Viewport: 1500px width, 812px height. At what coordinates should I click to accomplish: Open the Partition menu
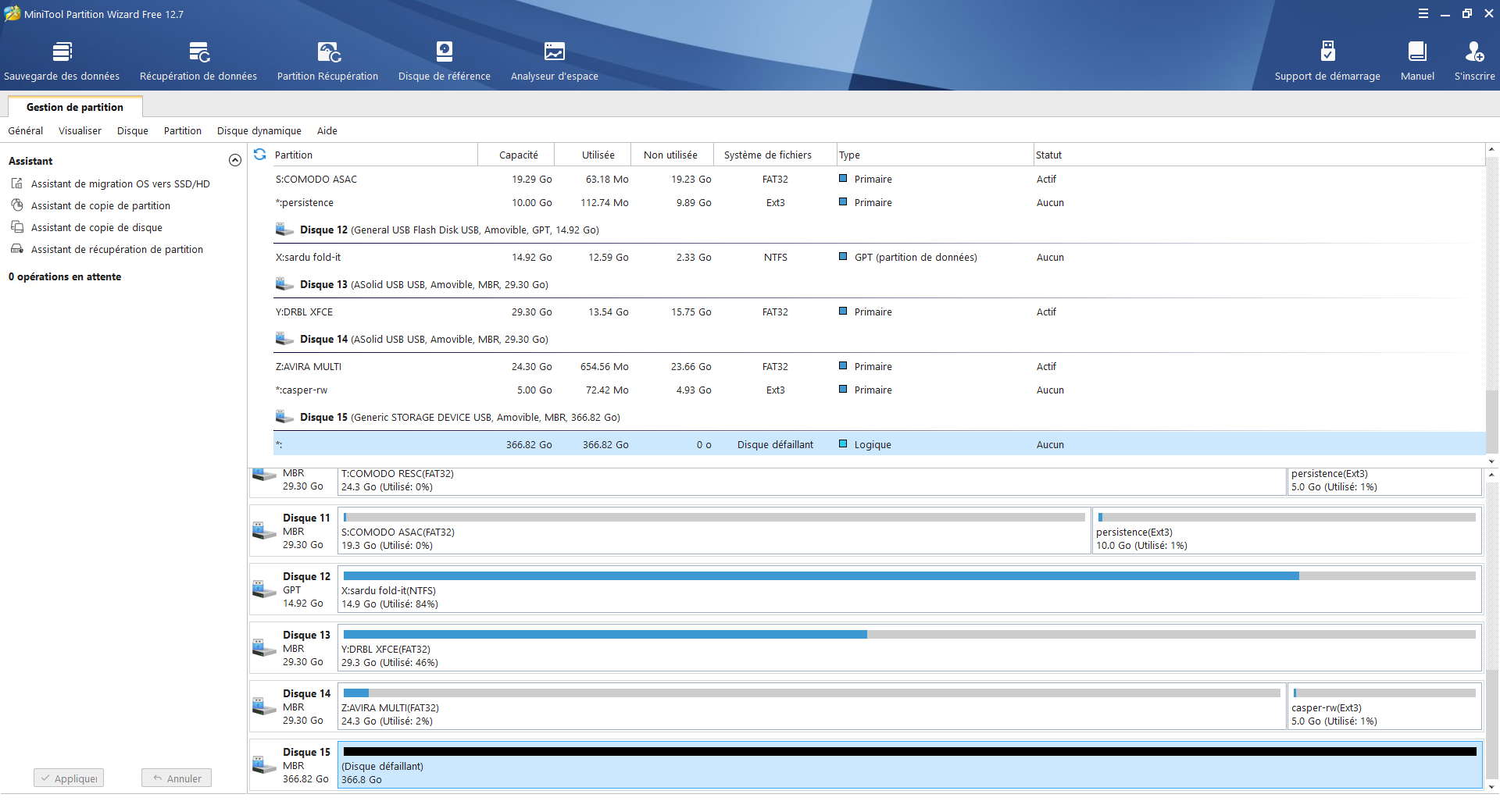click(183, 130)
